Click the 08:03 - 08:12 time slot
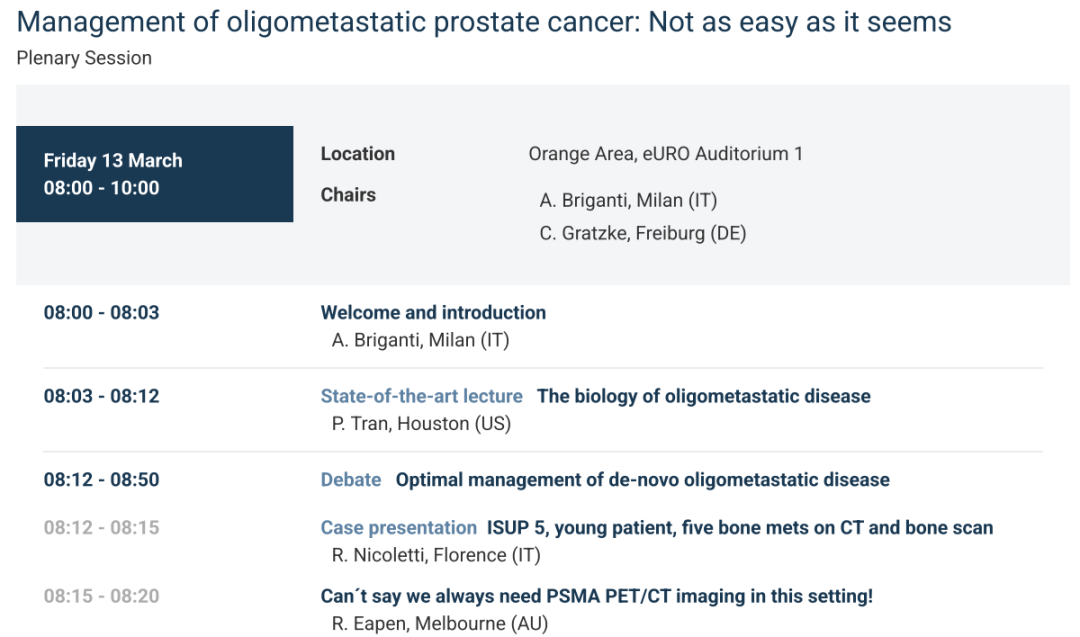Viewport: 1080px width, 637px height. pyautogui.click(x=101, y=396)
